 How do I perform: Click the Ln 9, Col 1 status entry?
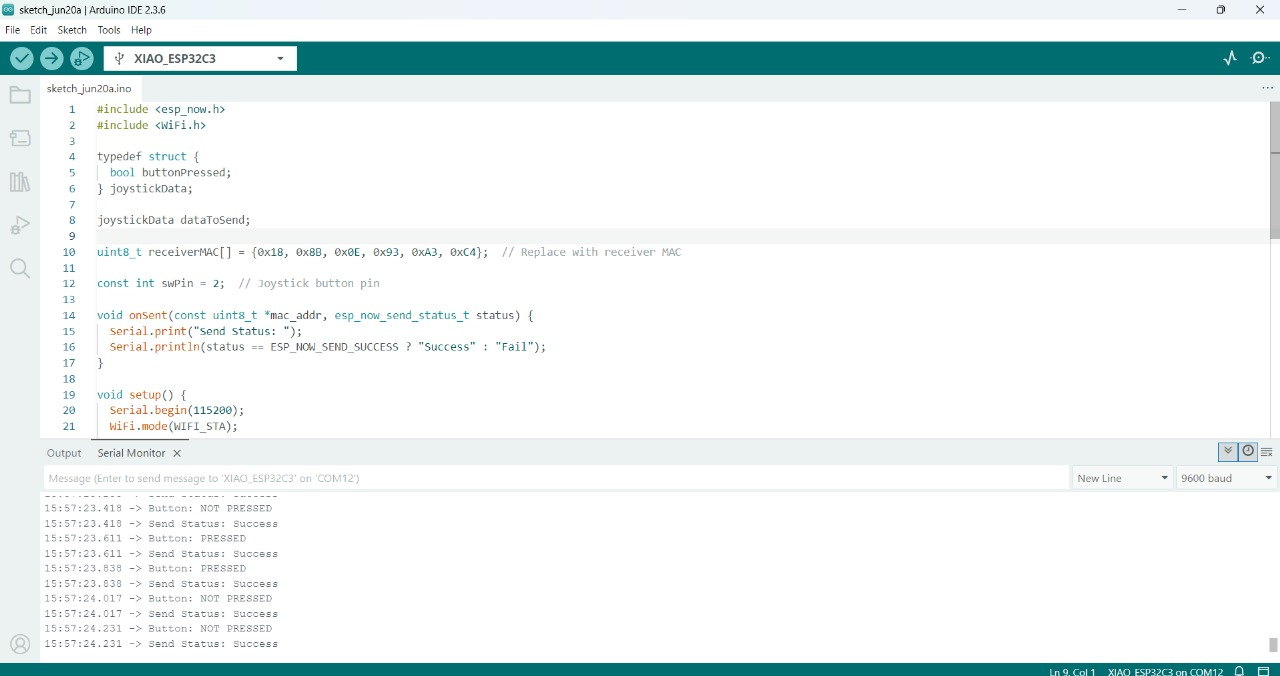1072,671
